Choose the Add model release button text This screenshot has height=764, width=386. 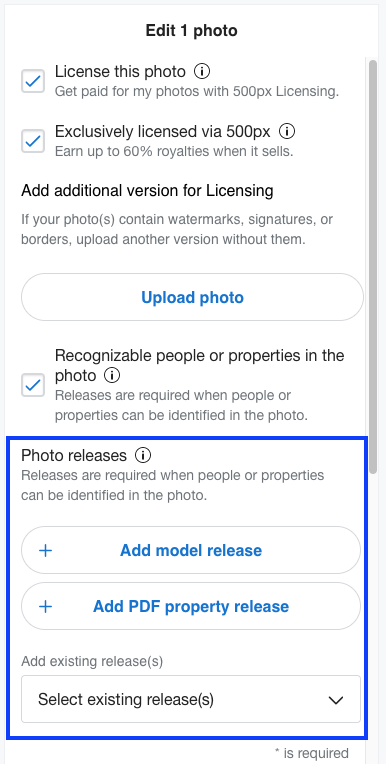[191, 551]
